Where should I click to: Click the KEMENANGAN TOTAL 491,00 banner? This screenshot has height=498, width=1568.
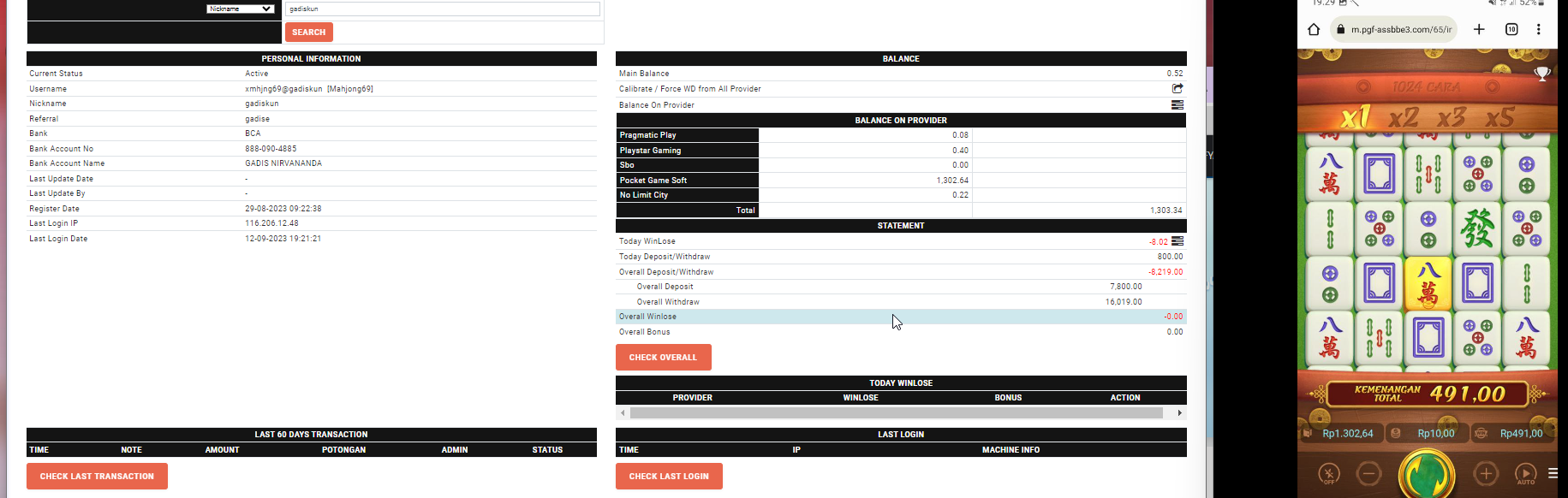coord(1428,394)
